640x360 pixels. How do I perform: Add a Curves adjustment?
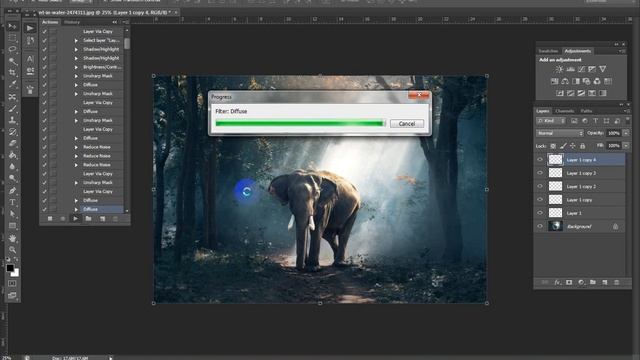(x=581, y=69)
